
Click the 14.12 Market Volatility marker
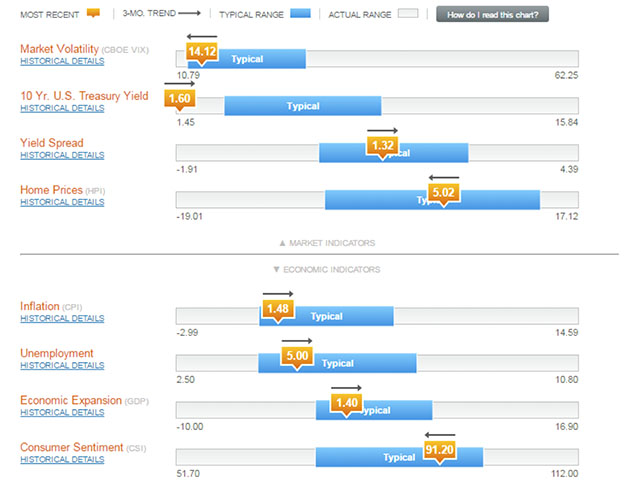(x=202, y=53)
